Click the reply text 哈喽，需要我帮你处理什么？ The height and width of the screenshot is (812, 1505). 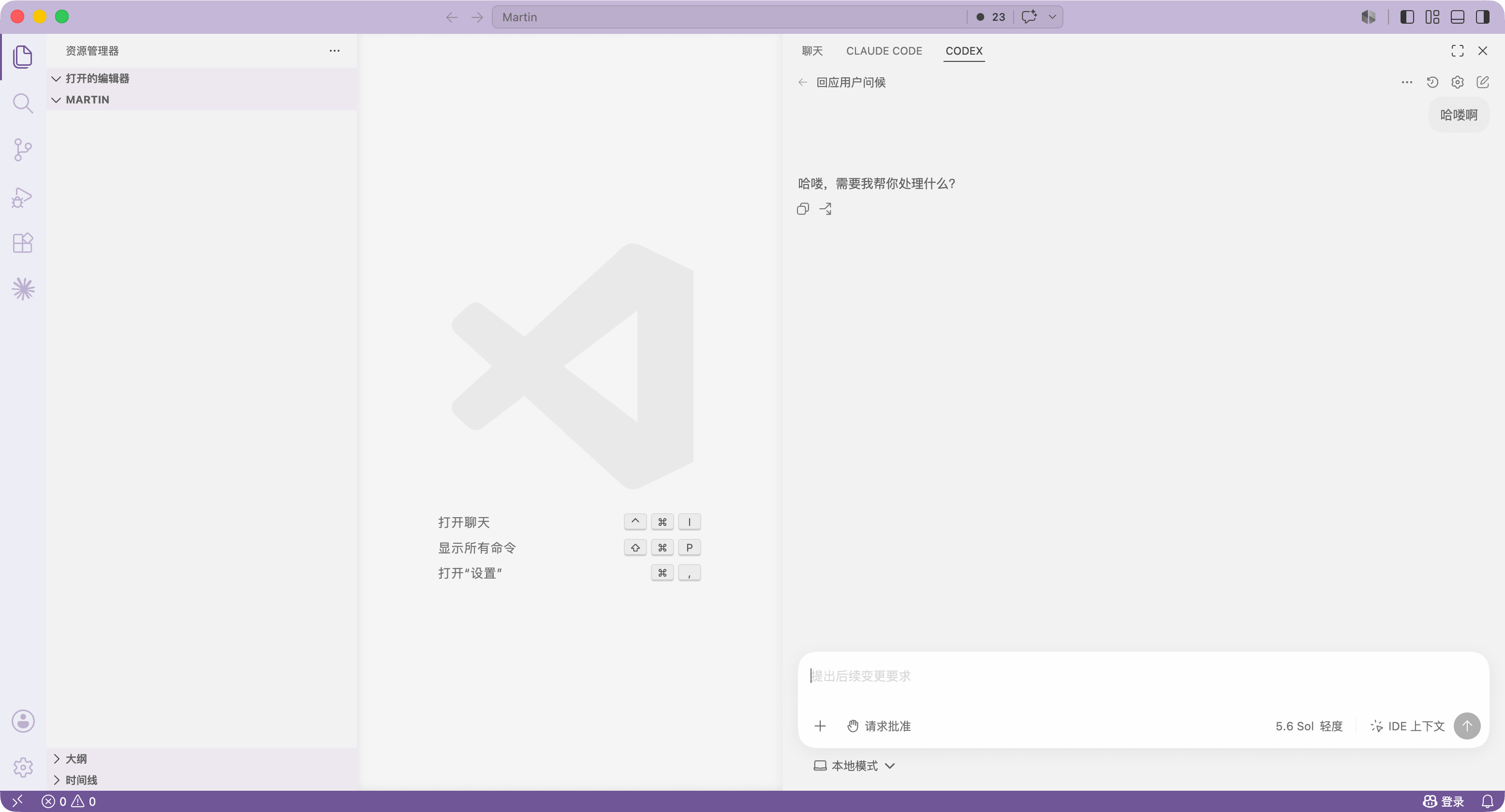point(877,183)
